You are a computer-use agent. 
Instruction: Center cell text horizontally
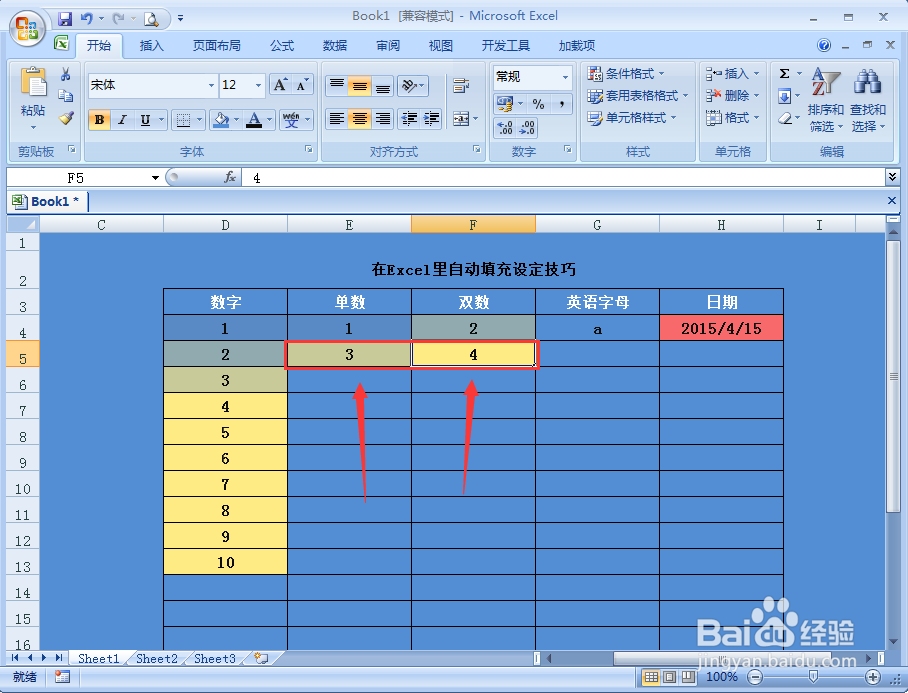(x=360, y=119)
